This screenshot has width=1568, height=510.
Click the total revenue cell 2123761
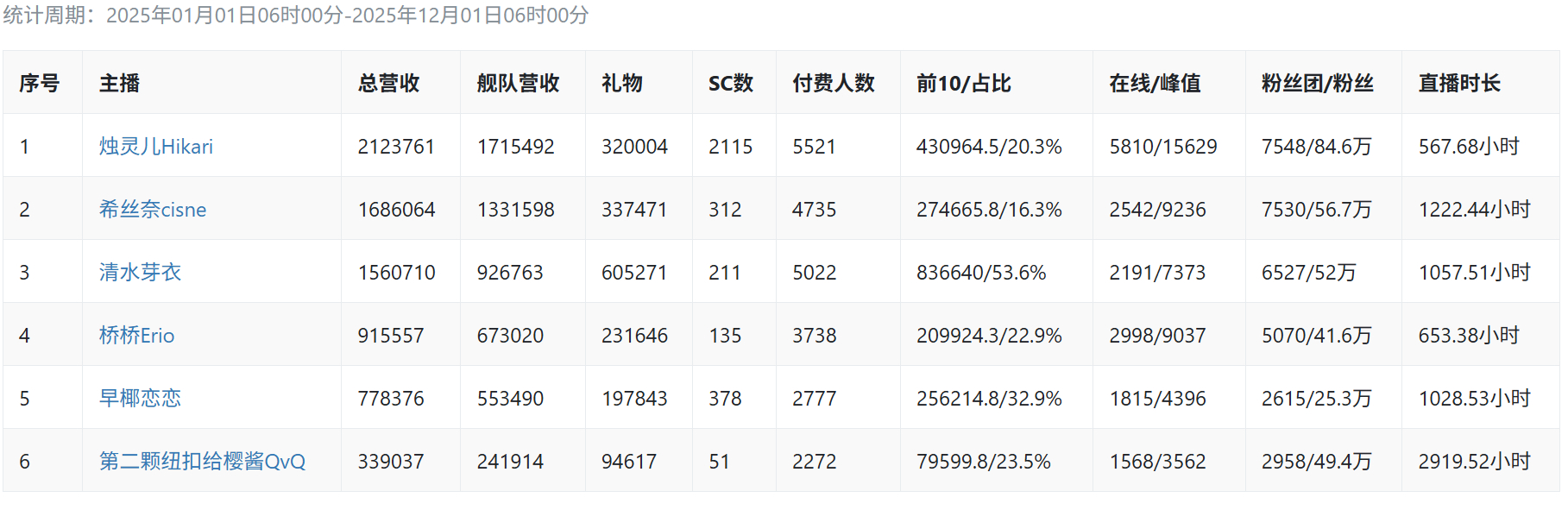(396, 147)
